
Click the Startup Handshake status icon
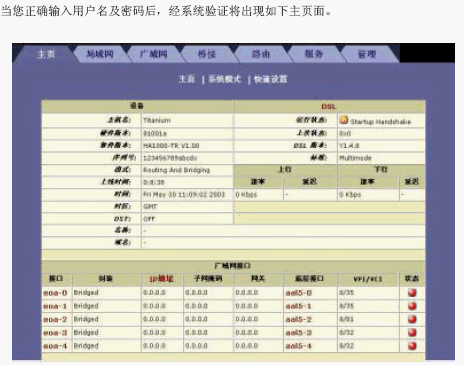coord(344,120)
